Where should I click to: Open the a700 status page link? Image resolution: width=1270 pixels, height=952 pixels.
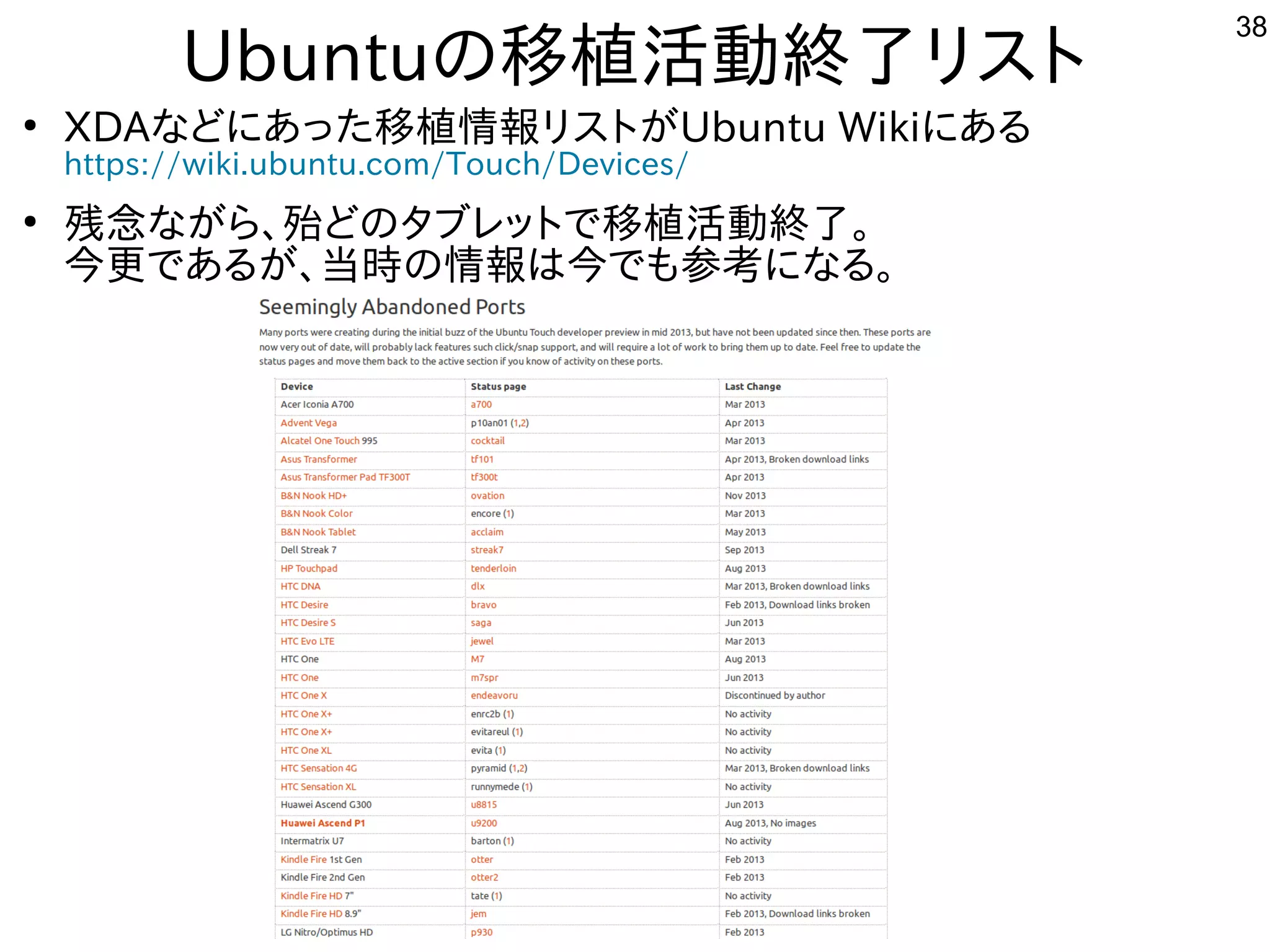point(481,404)
